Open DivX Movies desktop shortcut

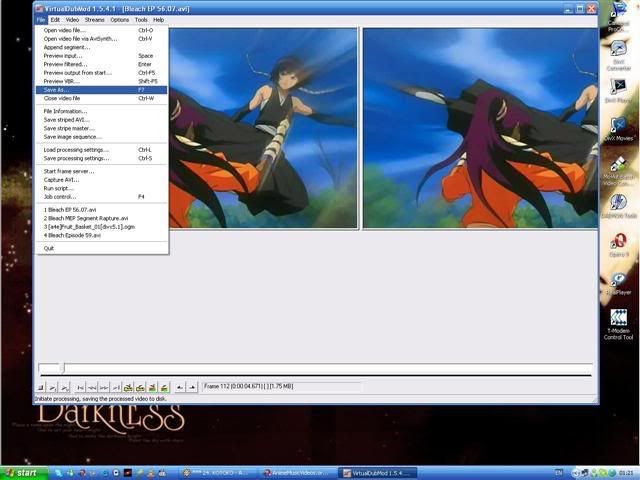[618, 129]
